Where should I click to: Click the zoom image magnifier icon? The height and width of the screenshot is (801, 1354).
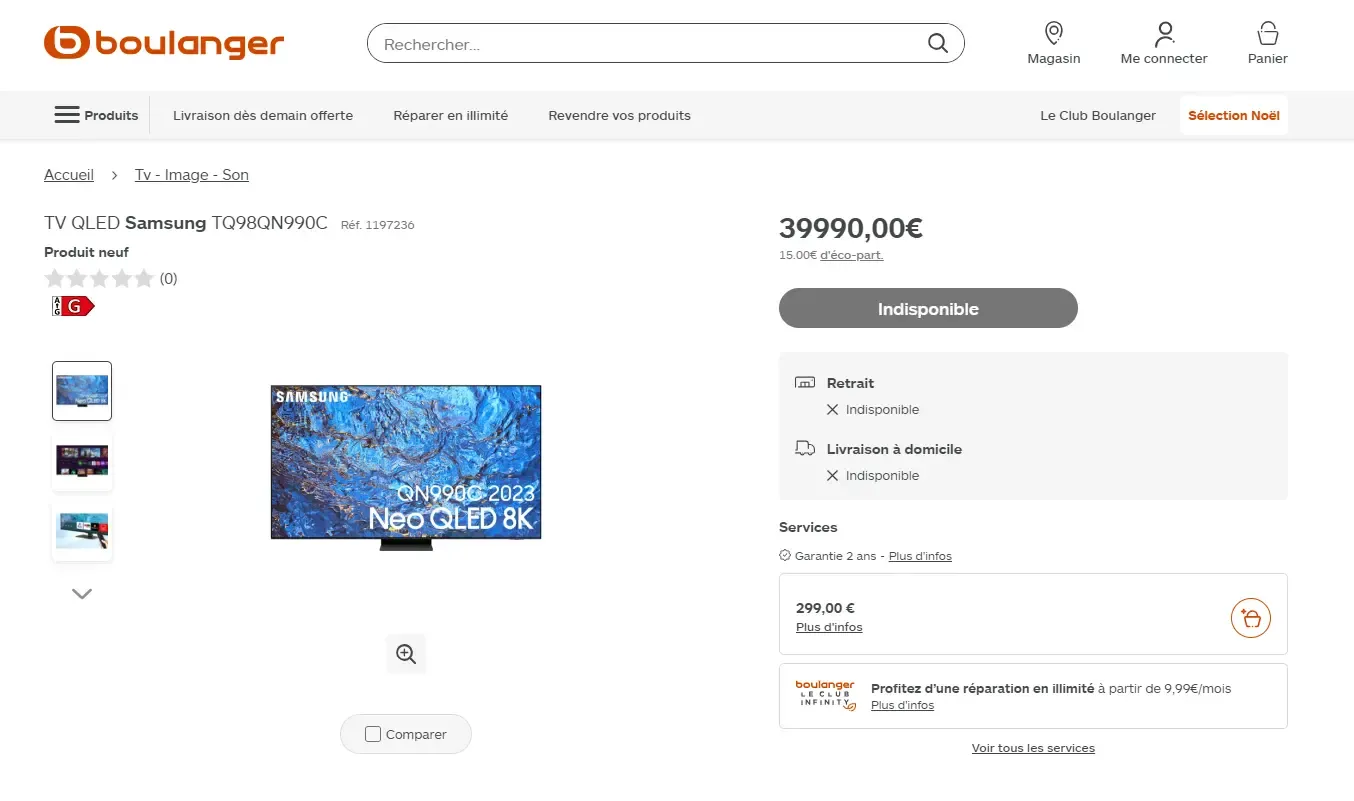pos(406,654)
